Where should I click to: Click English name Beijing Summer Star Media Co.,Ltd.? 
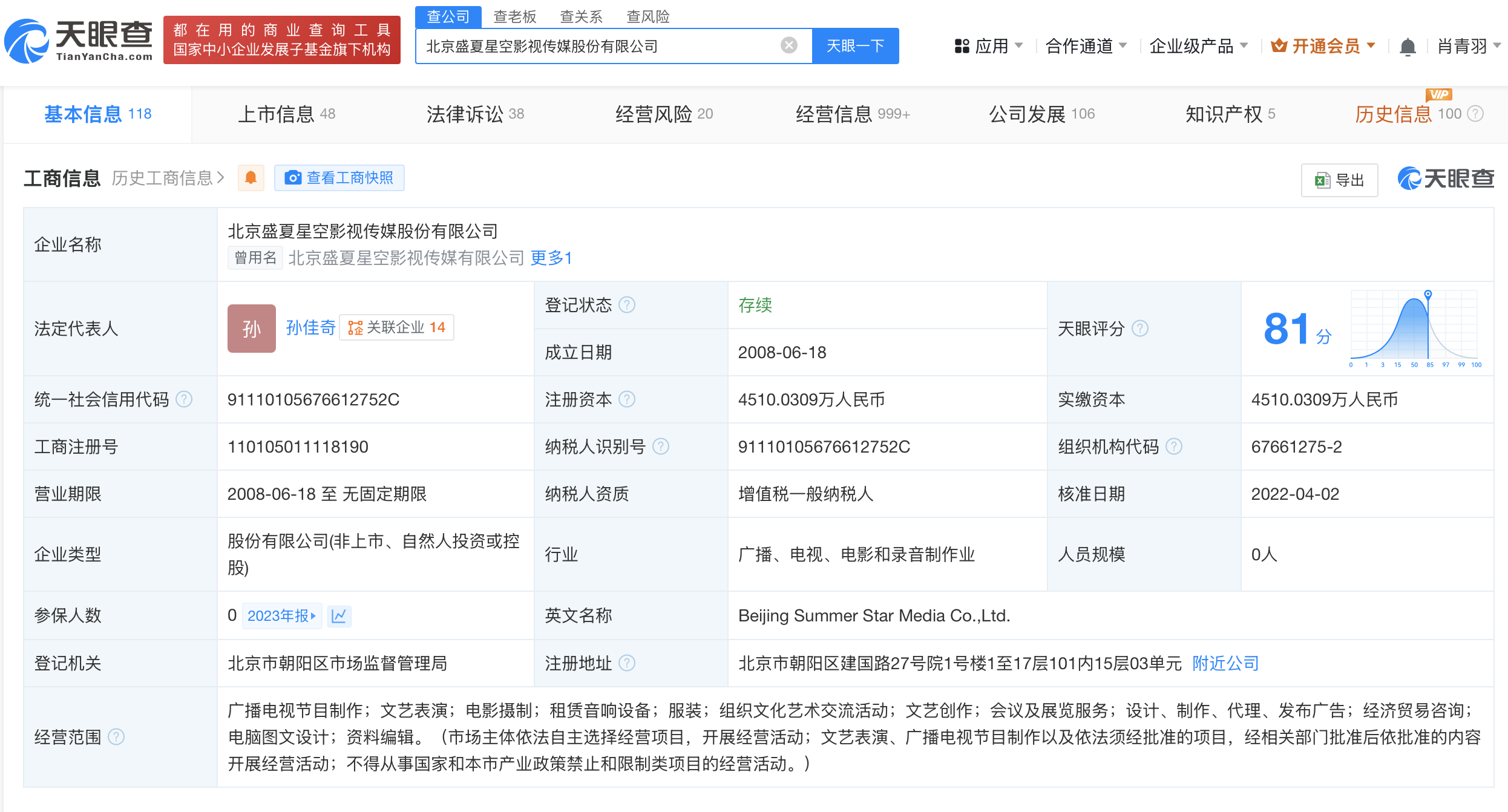[x=874, y=616]
